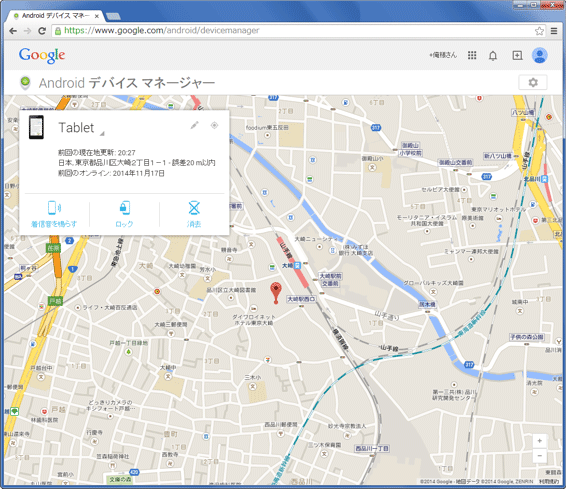Click the 前回のオンライン date line
Image resolution: width=566 pixels, height=489 pixels.
pyautogui.click(x=111, y=174)
